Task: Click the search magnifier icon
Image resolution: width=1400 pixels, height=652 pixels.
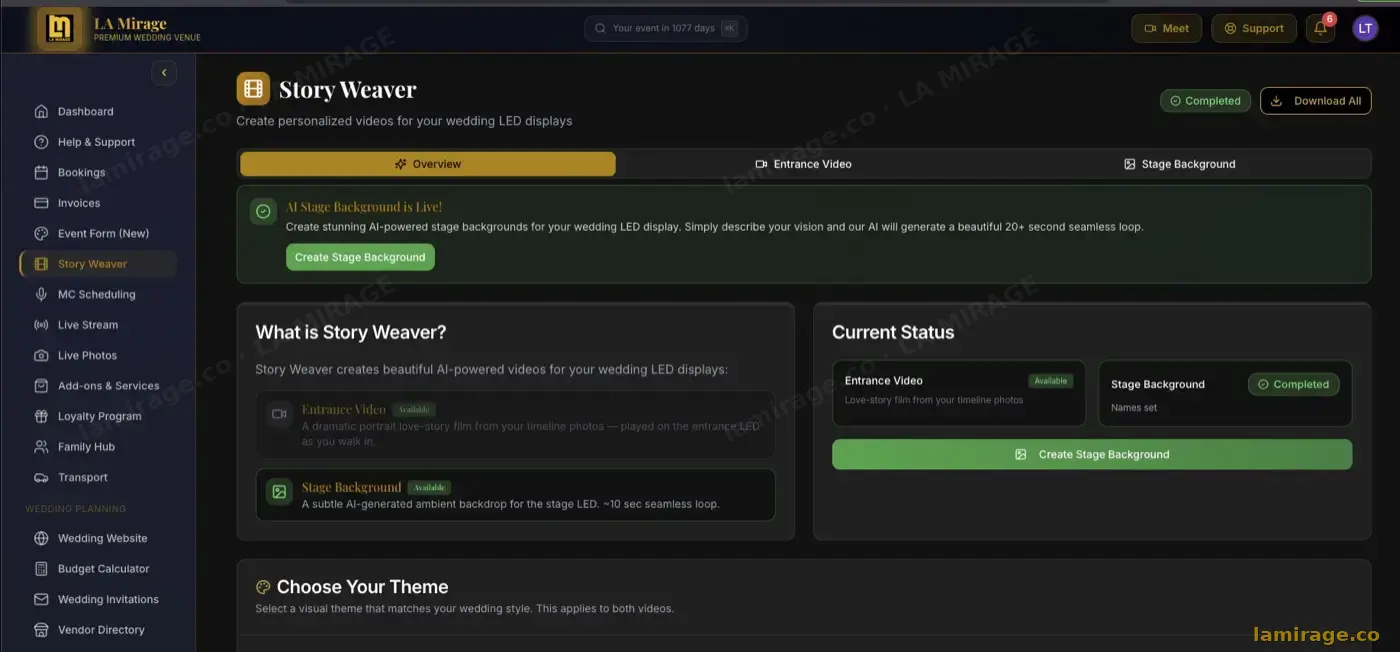Action: tap(600, 28)
